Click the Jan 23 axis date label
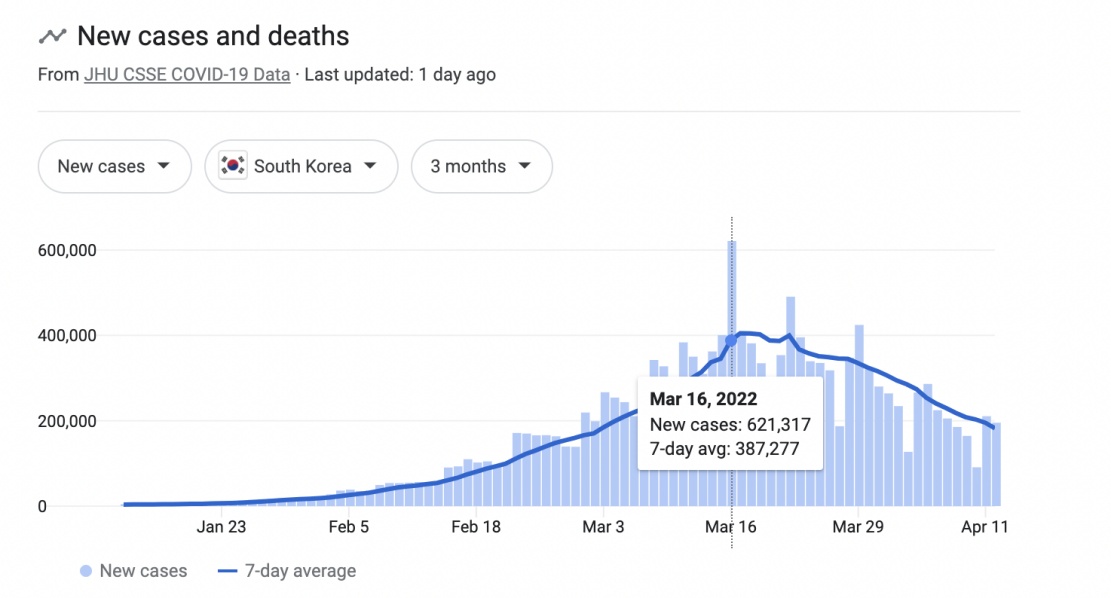 coord(221,527)
